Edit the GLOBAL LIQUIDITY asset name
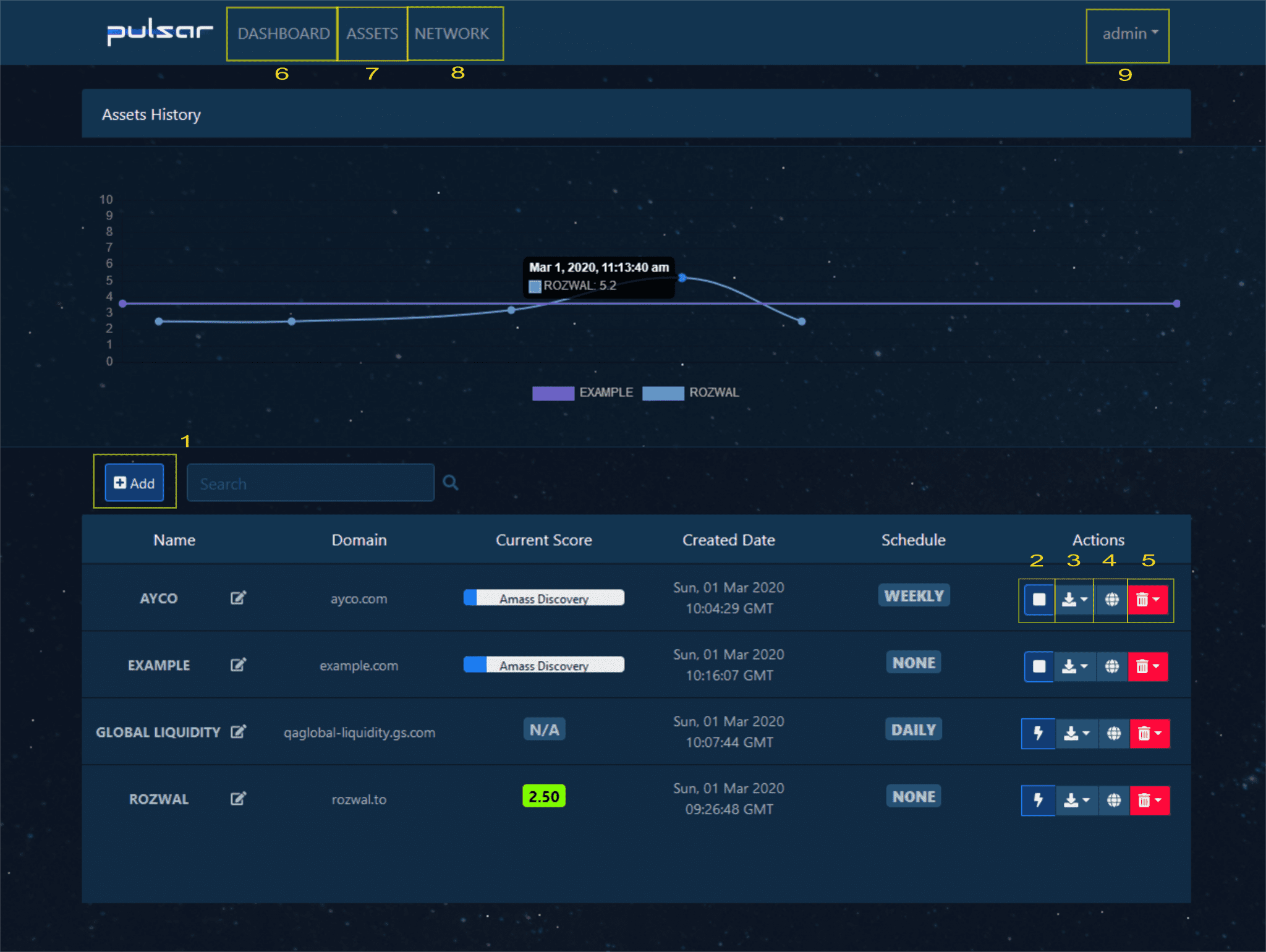 (x=239, y=731)
